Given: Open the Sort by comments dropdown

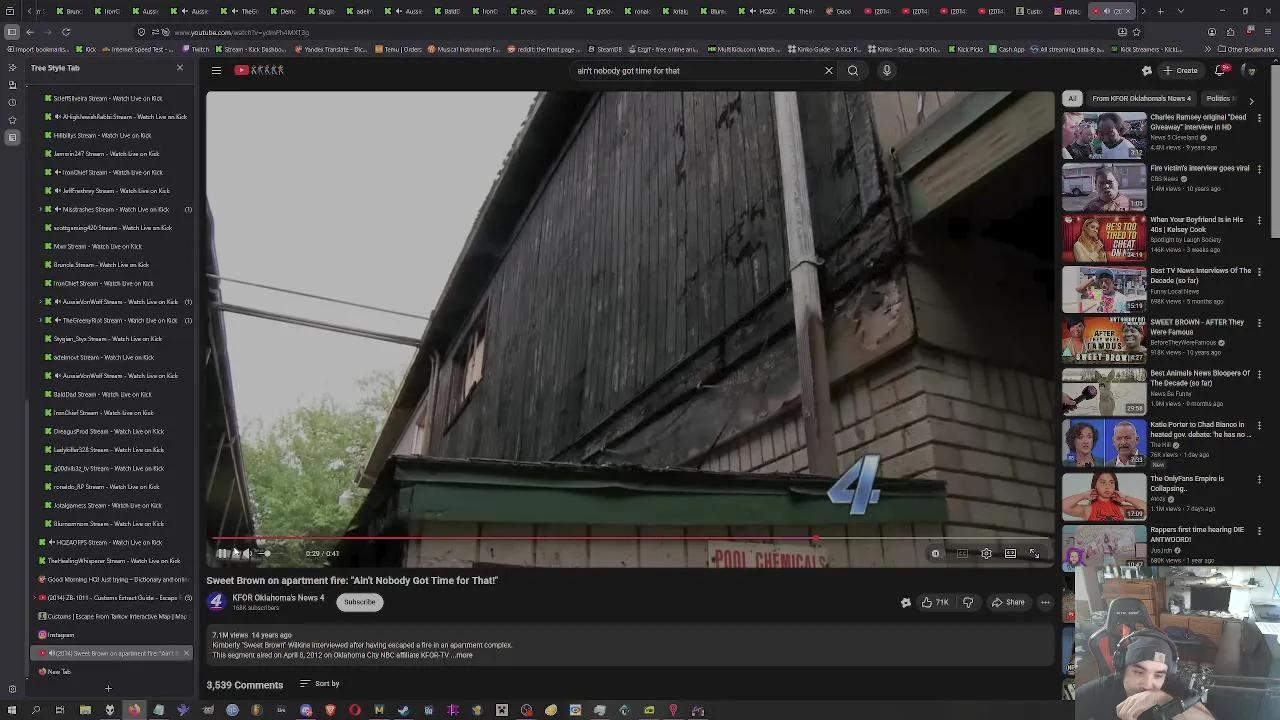Looking at the screenshot, I should 319,684.
